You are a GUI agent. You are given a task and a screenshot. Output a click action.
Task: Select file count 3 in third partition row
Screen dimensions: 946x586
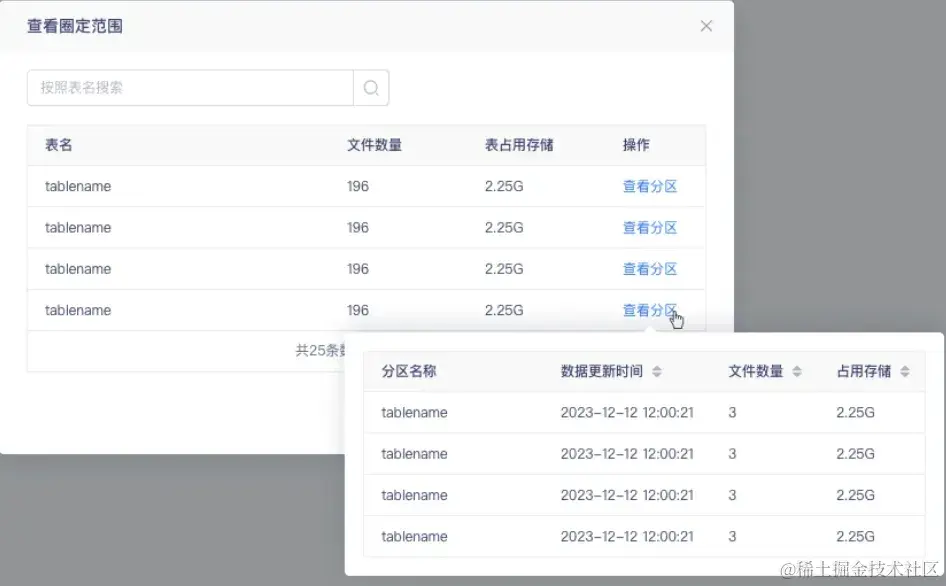coord(732,495)
